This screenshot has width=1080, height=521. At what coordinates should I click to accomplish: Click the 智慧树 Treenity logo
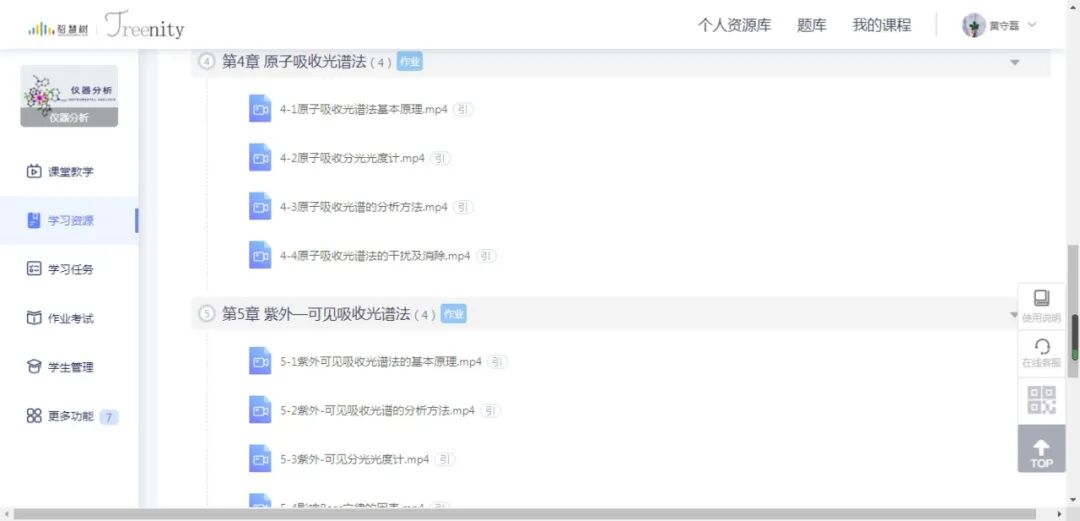[x=106, y=25]
